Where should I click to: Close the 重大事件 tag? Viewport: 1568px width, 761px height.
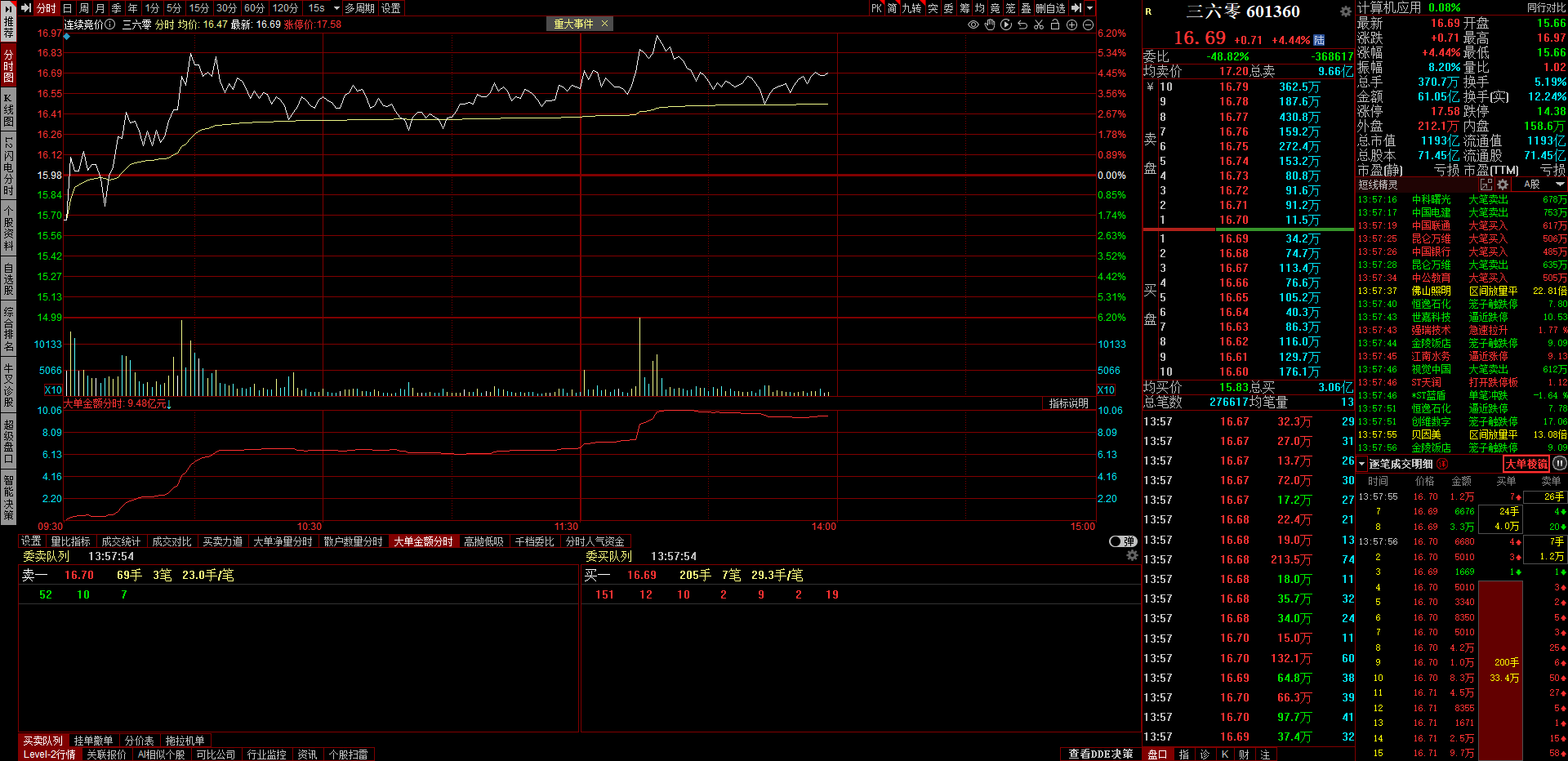(604, 24)
